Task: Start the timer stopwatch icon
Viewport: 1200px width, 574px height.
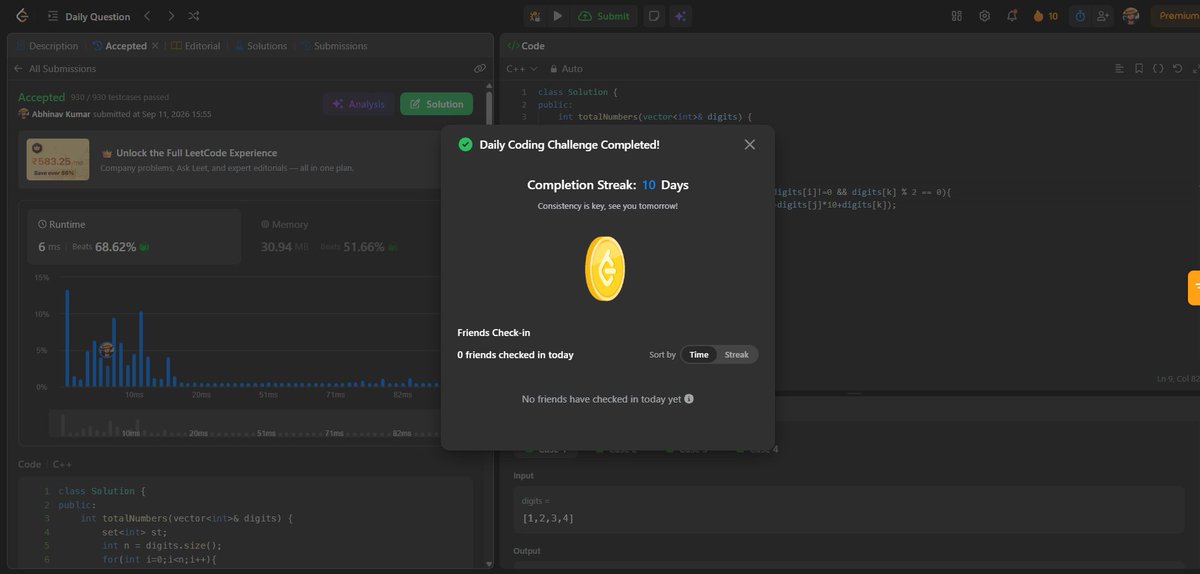Action: [1080, 16]
